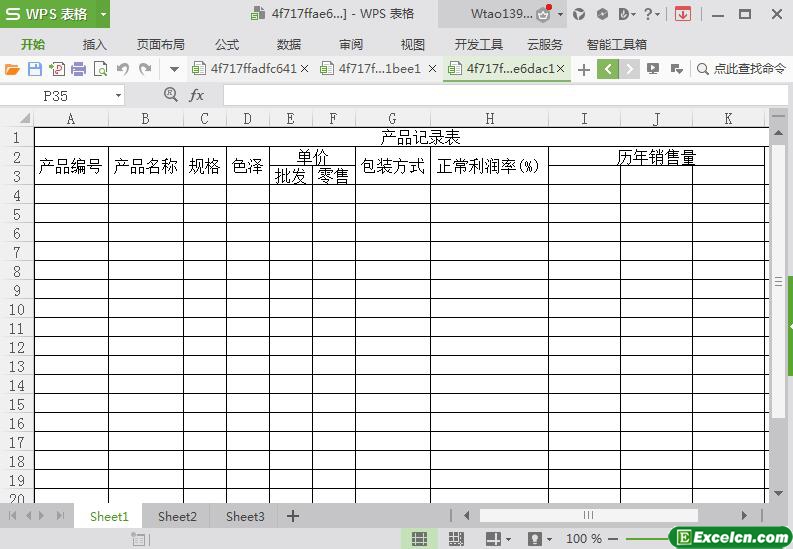
Task: Close the 4f717f...e6dac1 document tab
Action: point(560,69)
